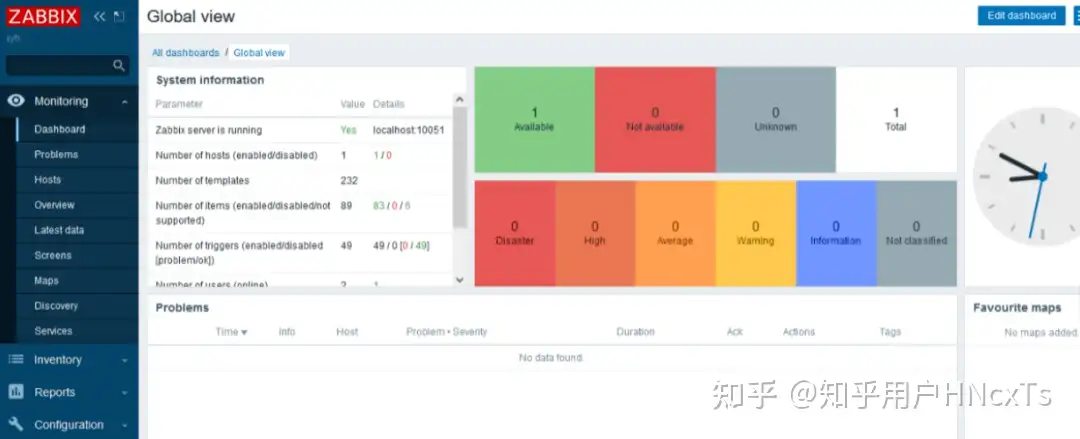Click the search magnifier icon

click(x=119, y=66)
